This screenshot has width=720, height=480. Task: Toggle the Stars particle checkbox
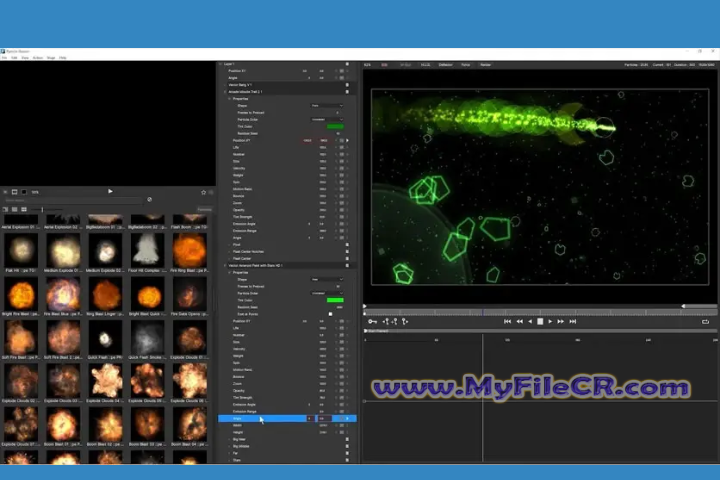pos(347,460)
